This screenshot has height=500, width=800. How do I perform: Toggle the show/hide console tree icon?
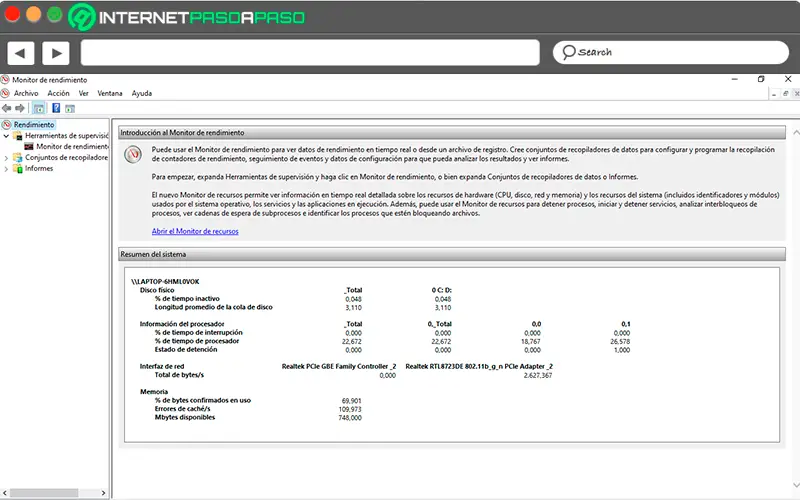38,108
